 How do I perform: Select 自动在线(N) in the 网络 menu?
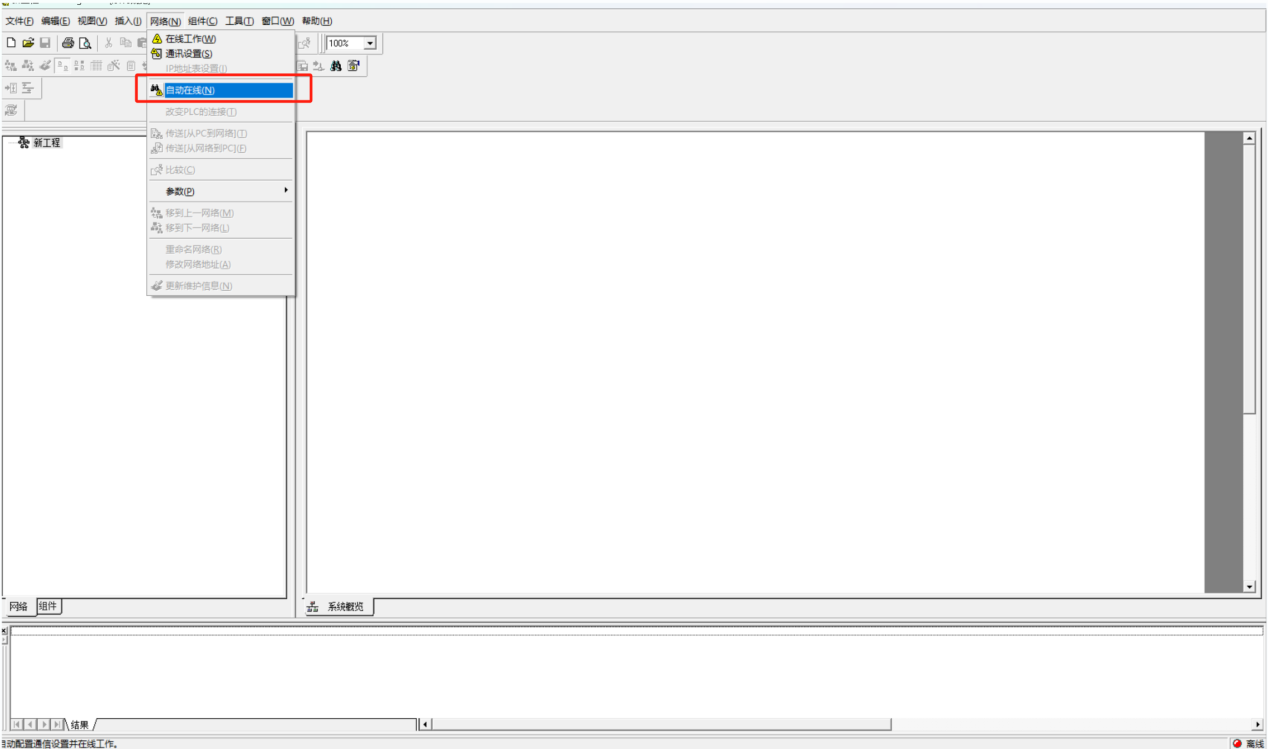(221, 90)
